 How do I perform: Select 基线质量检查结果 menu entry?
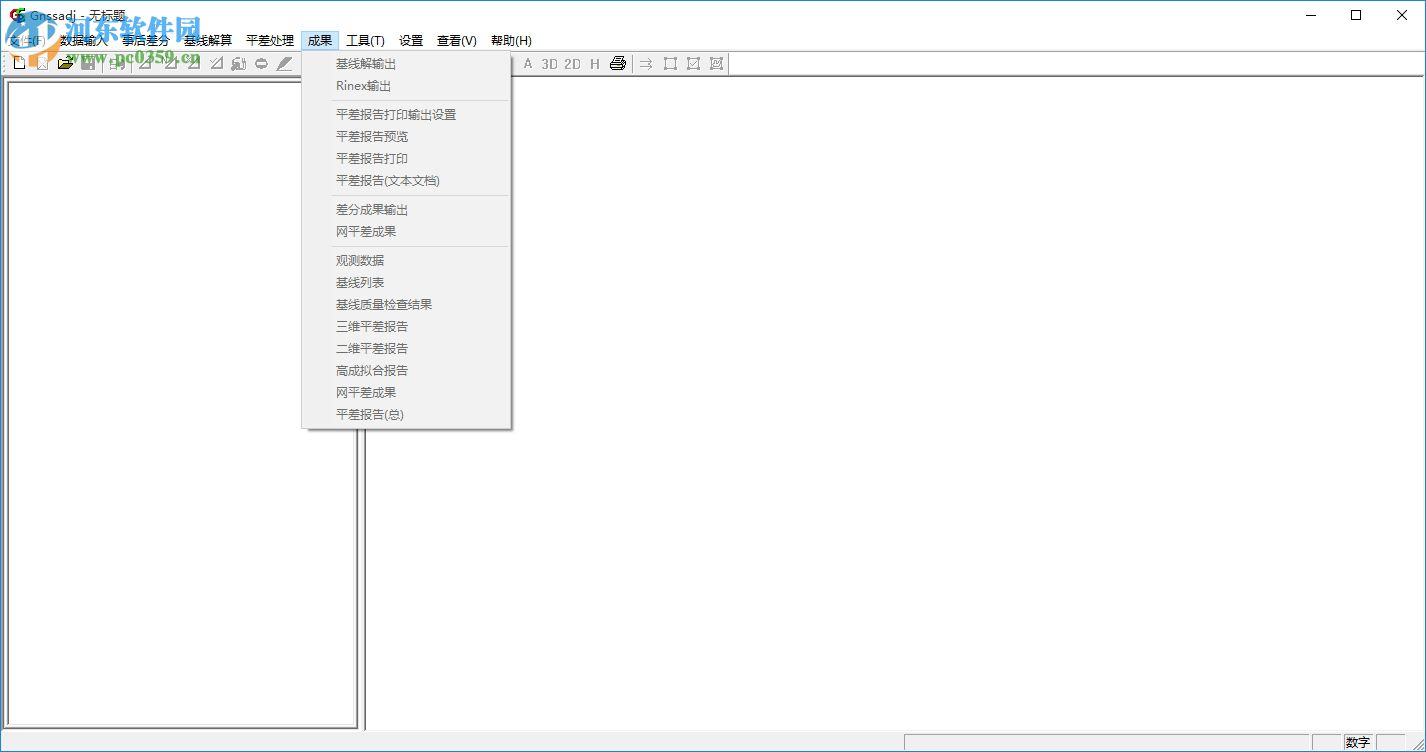point(407,305)
